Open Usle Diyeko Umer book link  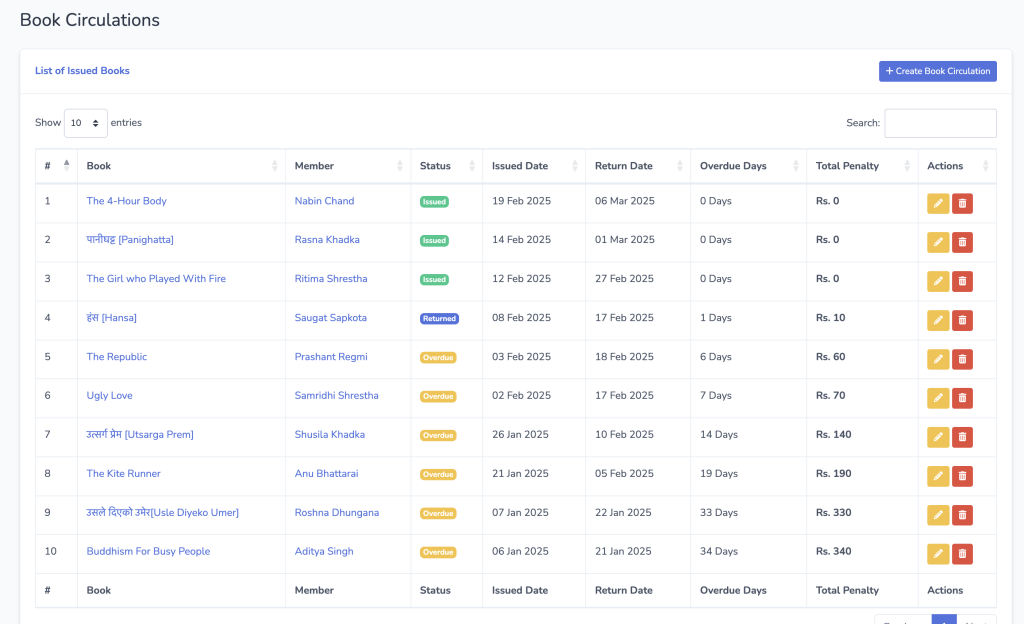163,512
